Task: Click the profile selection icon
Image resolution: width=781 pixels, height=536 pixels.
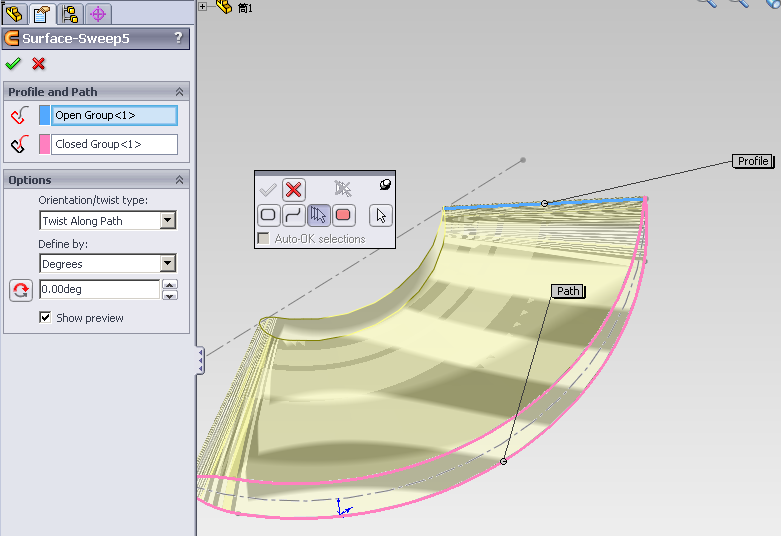Action: click(19, 115)
